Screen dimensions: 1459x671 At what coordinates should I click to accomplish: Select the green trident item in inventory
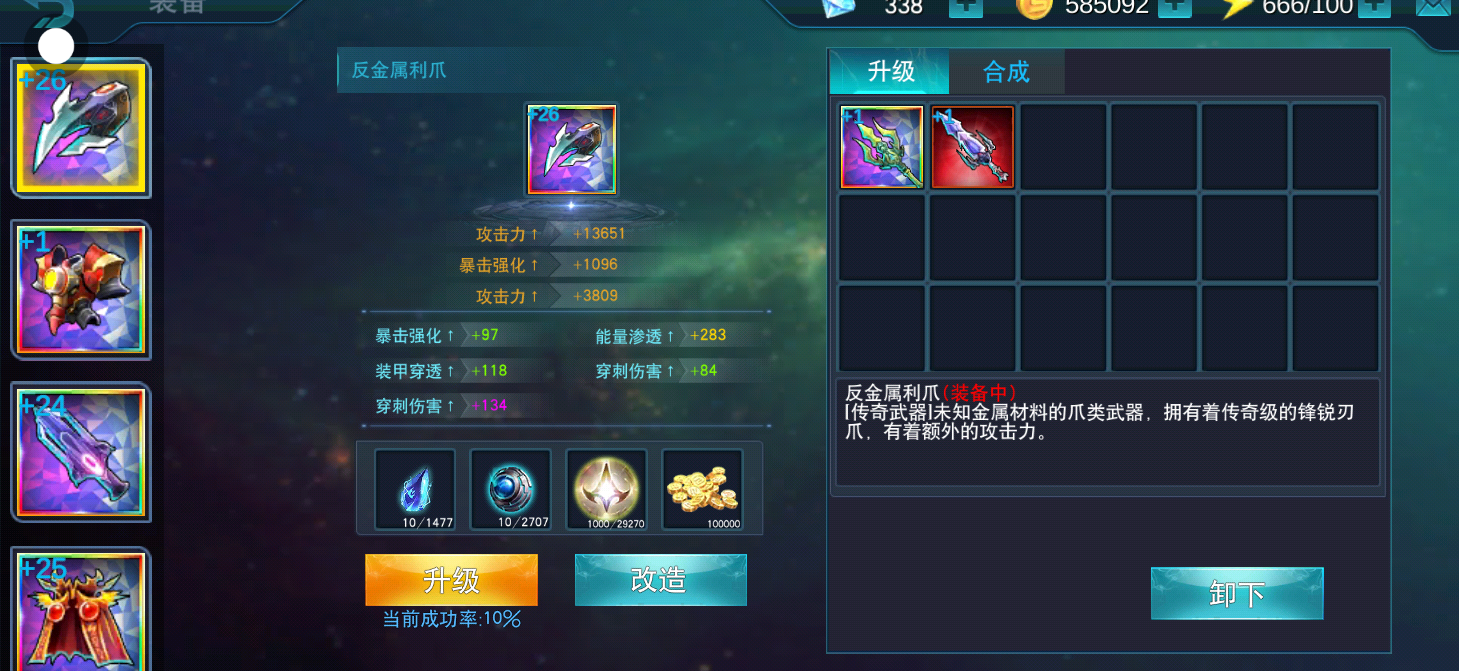882,147
